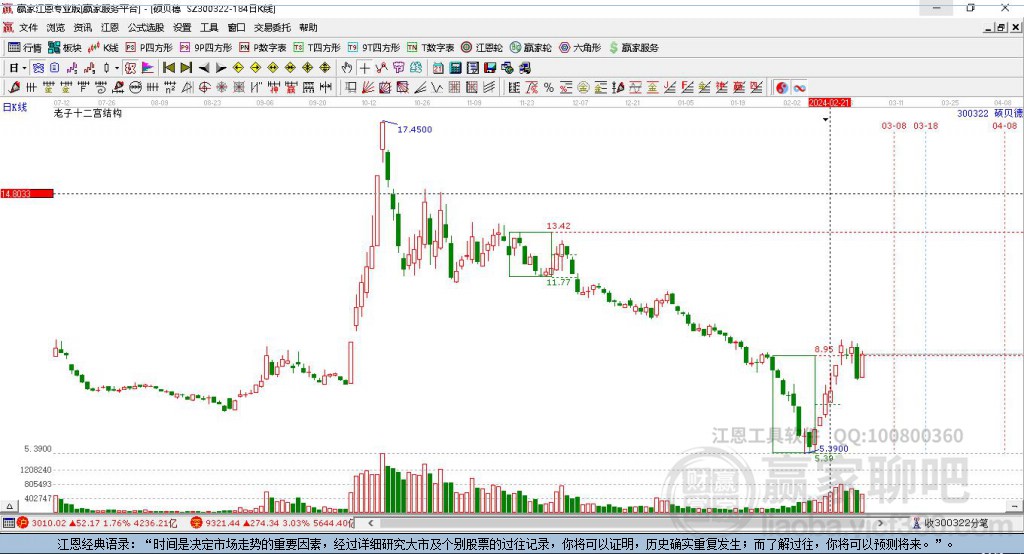Viewport: 1024px width, 554px height.
Task: Click the Gann fan lines icon
Action: (x=368, y=88)
